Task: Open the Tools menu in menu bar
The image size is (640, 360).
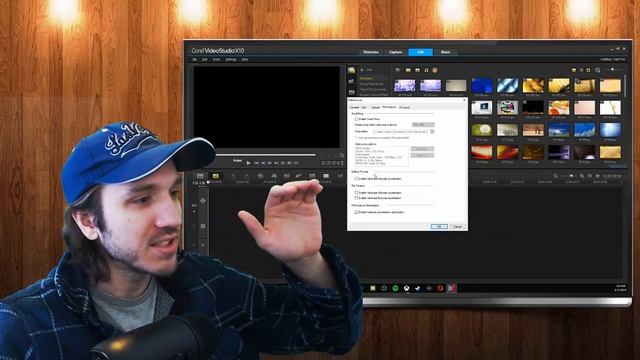Action: click(x=216, y=60)
